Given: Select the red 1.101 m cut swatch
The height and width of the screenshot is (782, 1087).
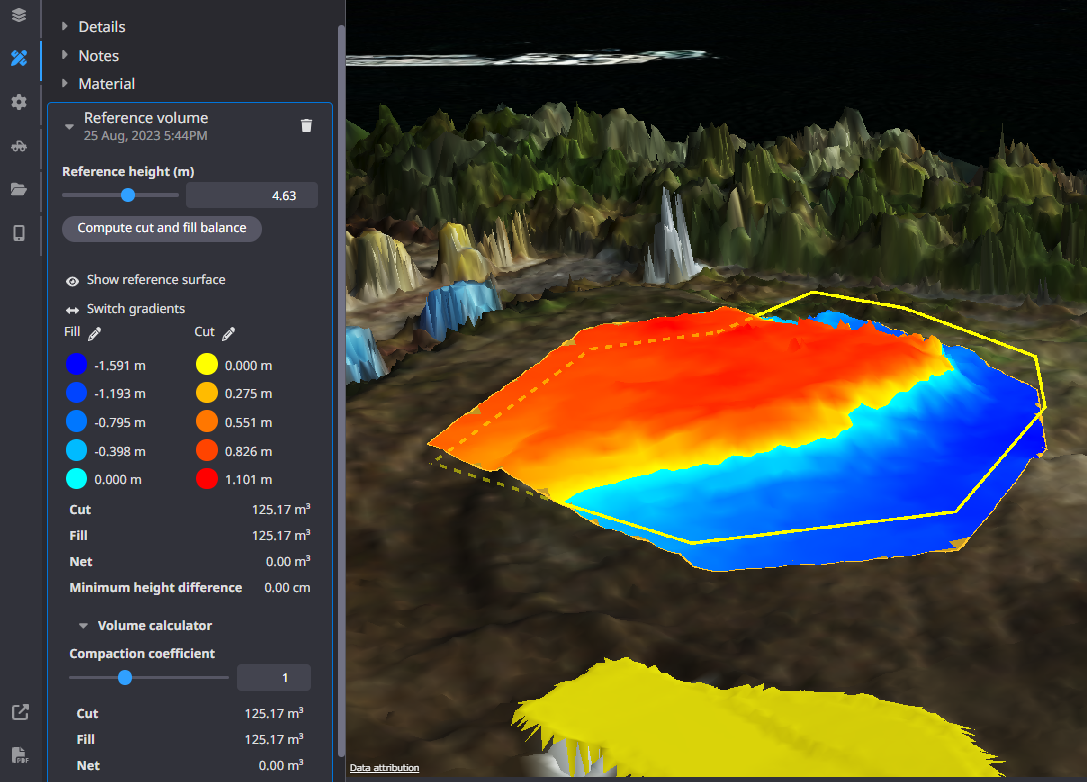Looking at the screenshot, I should point(207,479).
